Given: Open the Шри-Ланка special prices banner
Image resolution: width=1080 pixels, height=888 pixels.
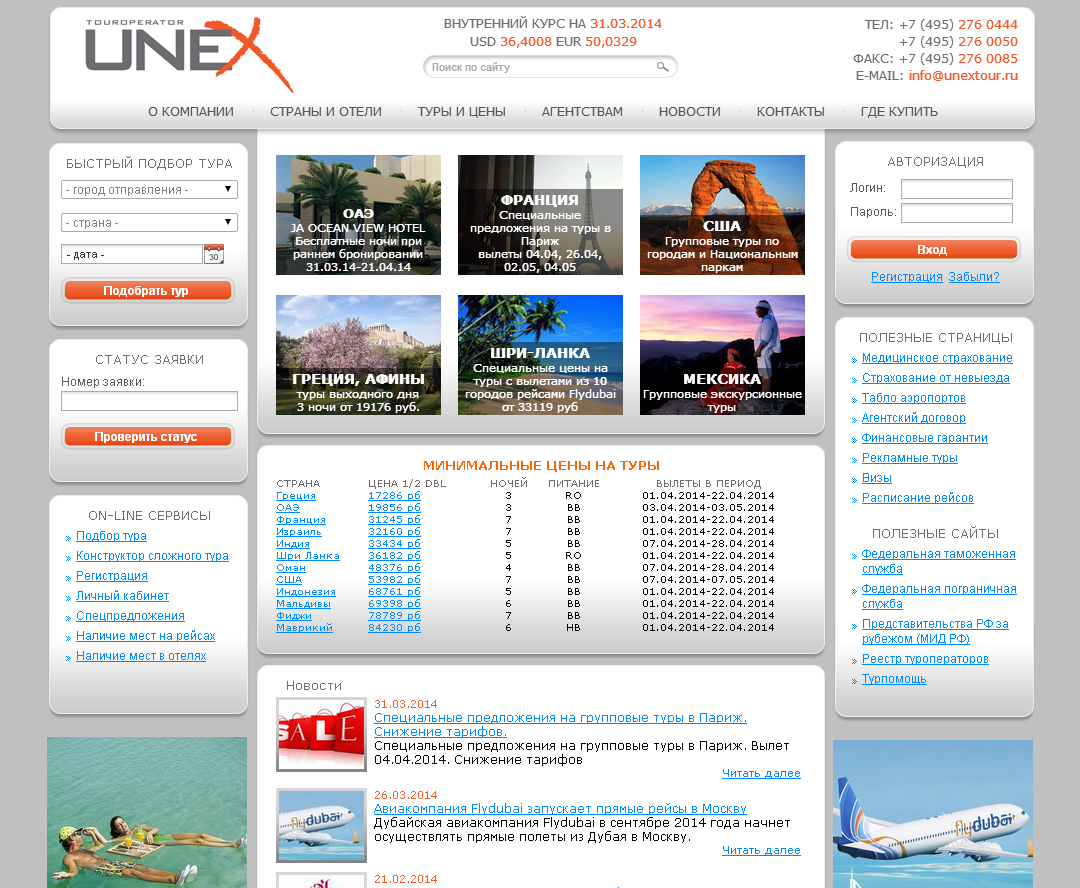Looking at the screenshot, I should (x=540, y=355).
